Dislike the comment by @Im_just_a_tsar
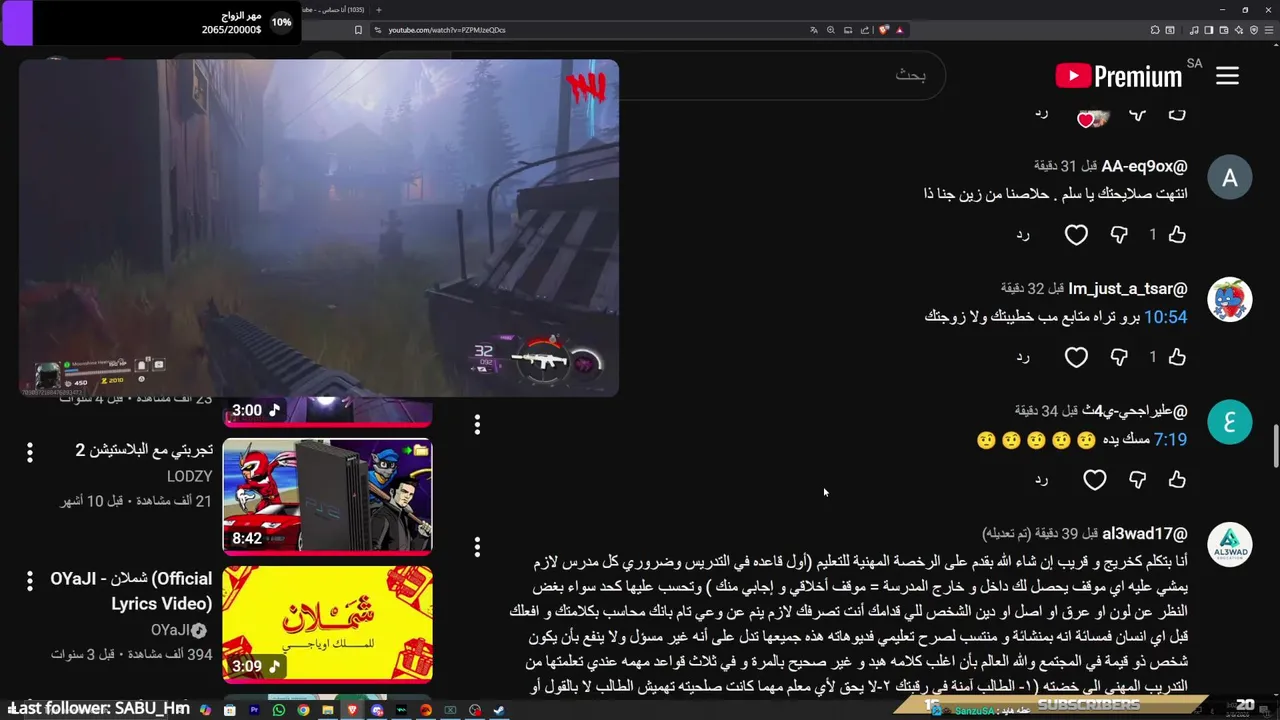1280x720 pixels. tap(1119, 357)
